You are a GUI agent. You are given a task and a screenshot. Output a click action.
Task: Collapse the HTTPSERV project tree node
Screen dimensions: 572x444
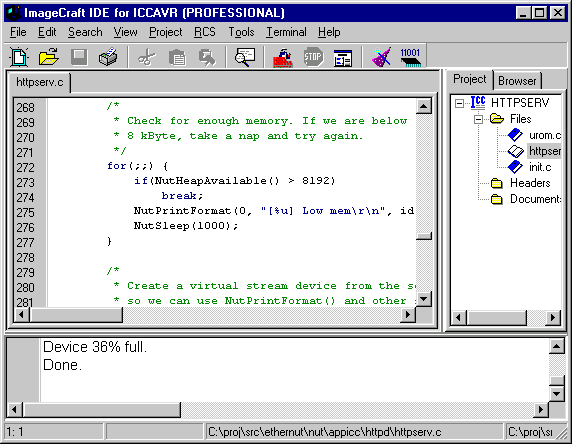(459, 103)
